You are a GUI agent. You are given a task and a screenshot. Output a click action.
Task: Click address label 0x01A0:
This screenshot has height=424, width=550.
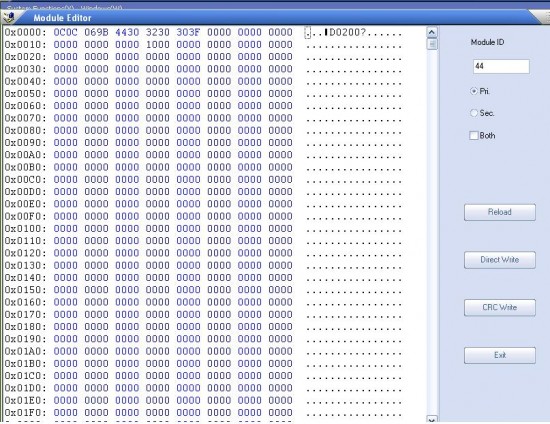26,351
